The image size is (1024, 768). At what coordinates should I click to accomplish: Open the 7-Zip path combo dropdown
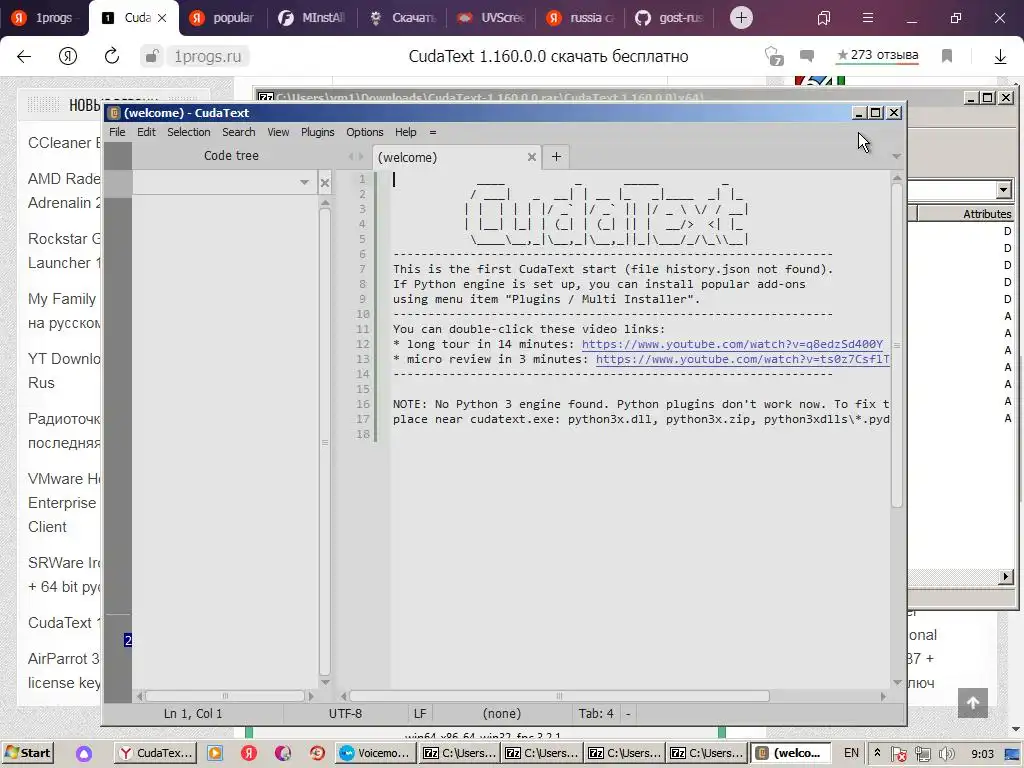click(1004, 190)
